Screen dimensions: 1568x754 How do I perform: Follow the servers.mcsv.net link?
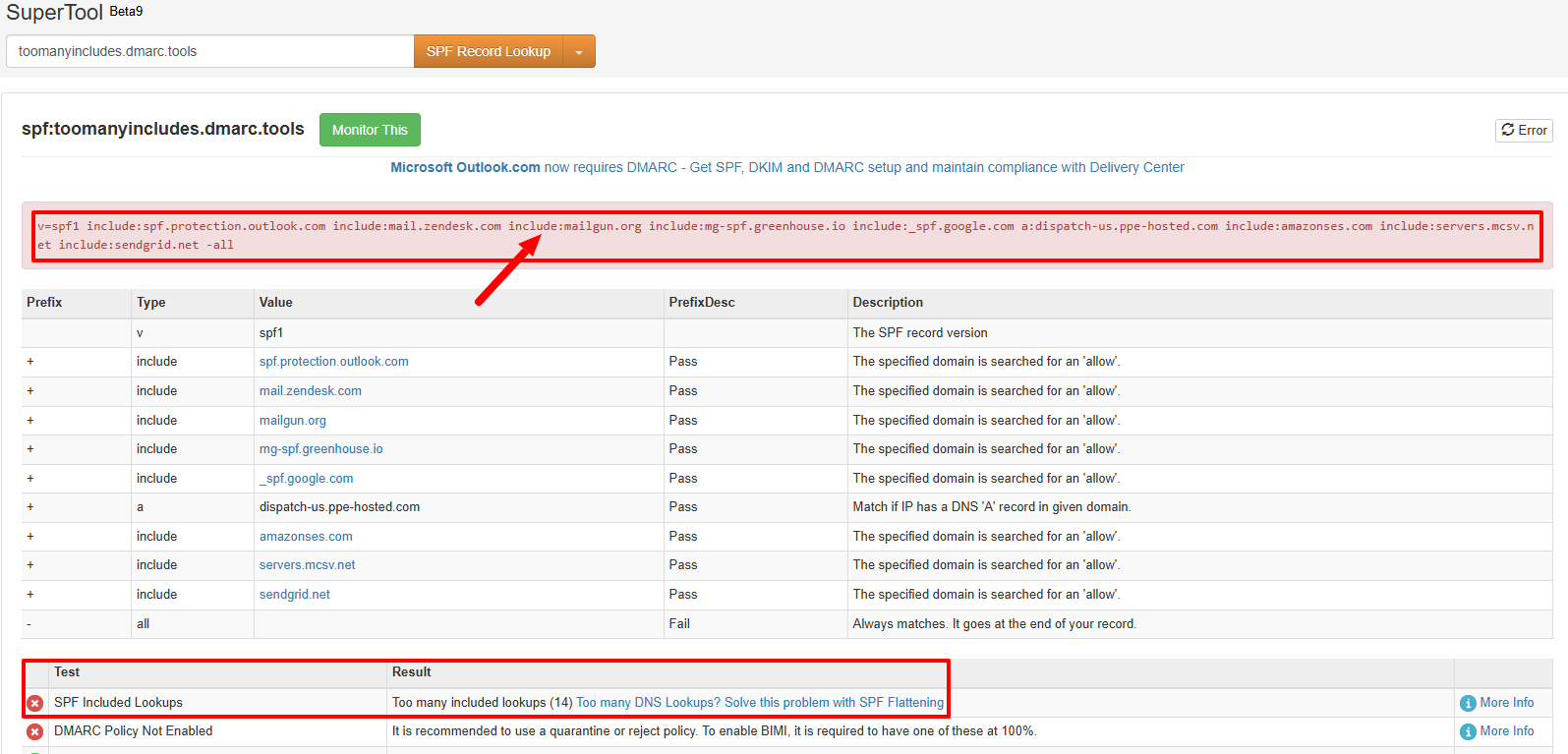tap(308, 565)
